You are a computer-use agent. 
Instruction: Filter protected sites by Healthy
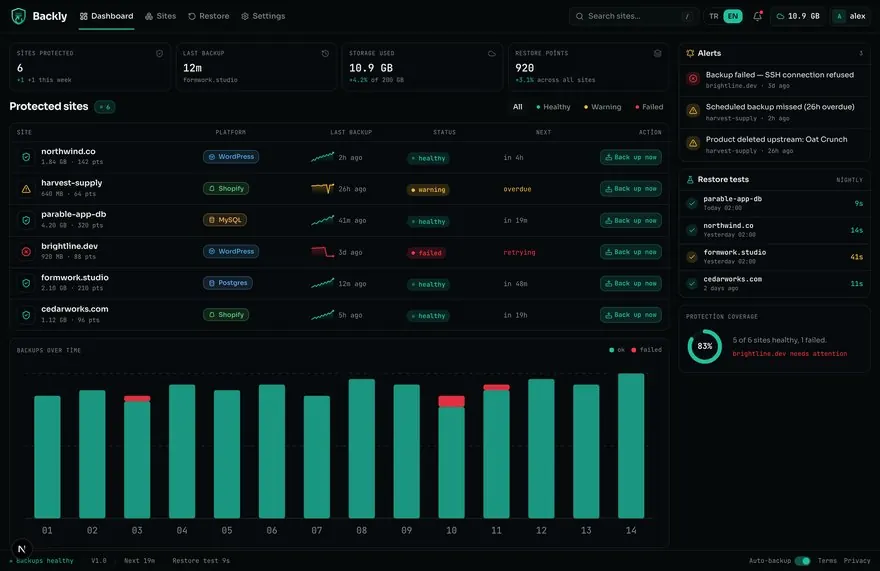553,107
